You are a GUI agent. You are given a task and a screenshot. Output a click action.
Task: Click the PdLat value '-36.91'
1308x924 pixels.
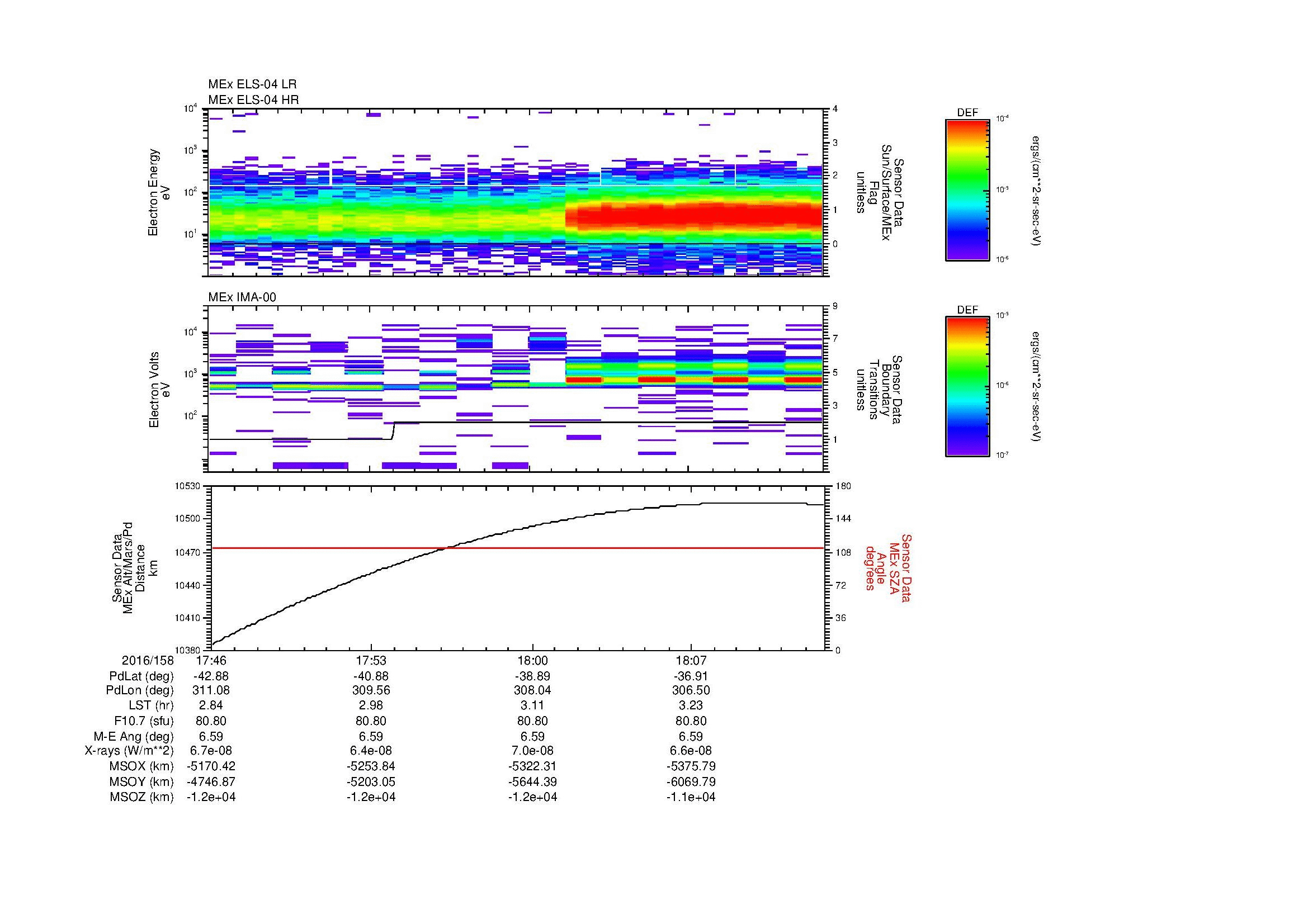coord(691,676)
